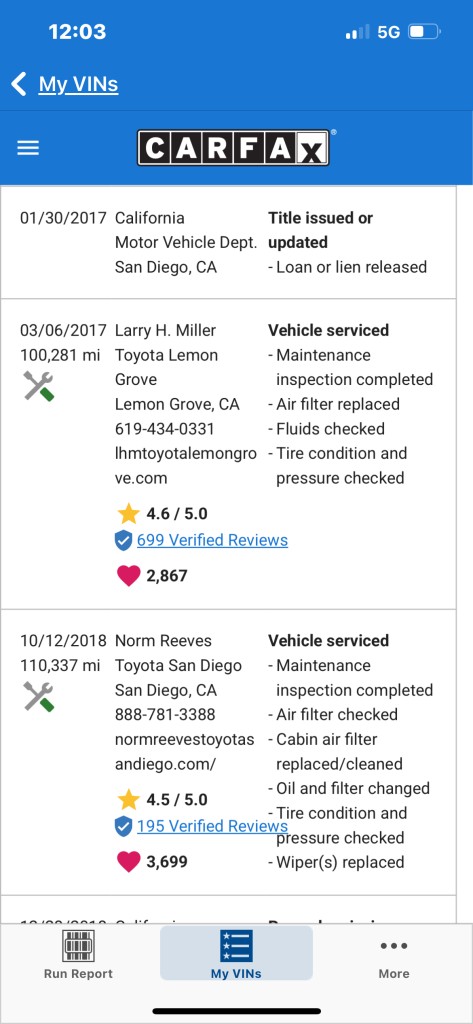Screen dimensions: 473x1024
Task: Tap the star rating icon for 4.5 / 5.0
Action: (129, 799)
